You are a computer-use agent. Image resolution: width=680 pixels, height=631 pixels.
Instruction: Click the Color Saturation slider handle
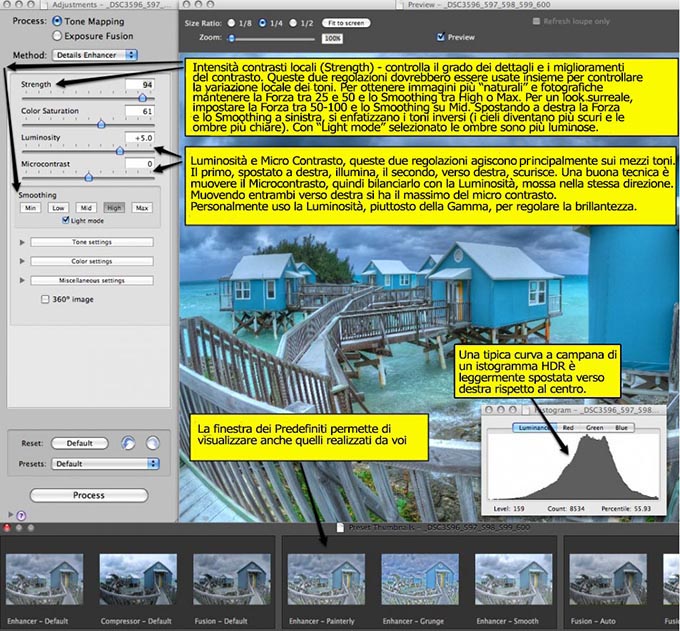101,124
